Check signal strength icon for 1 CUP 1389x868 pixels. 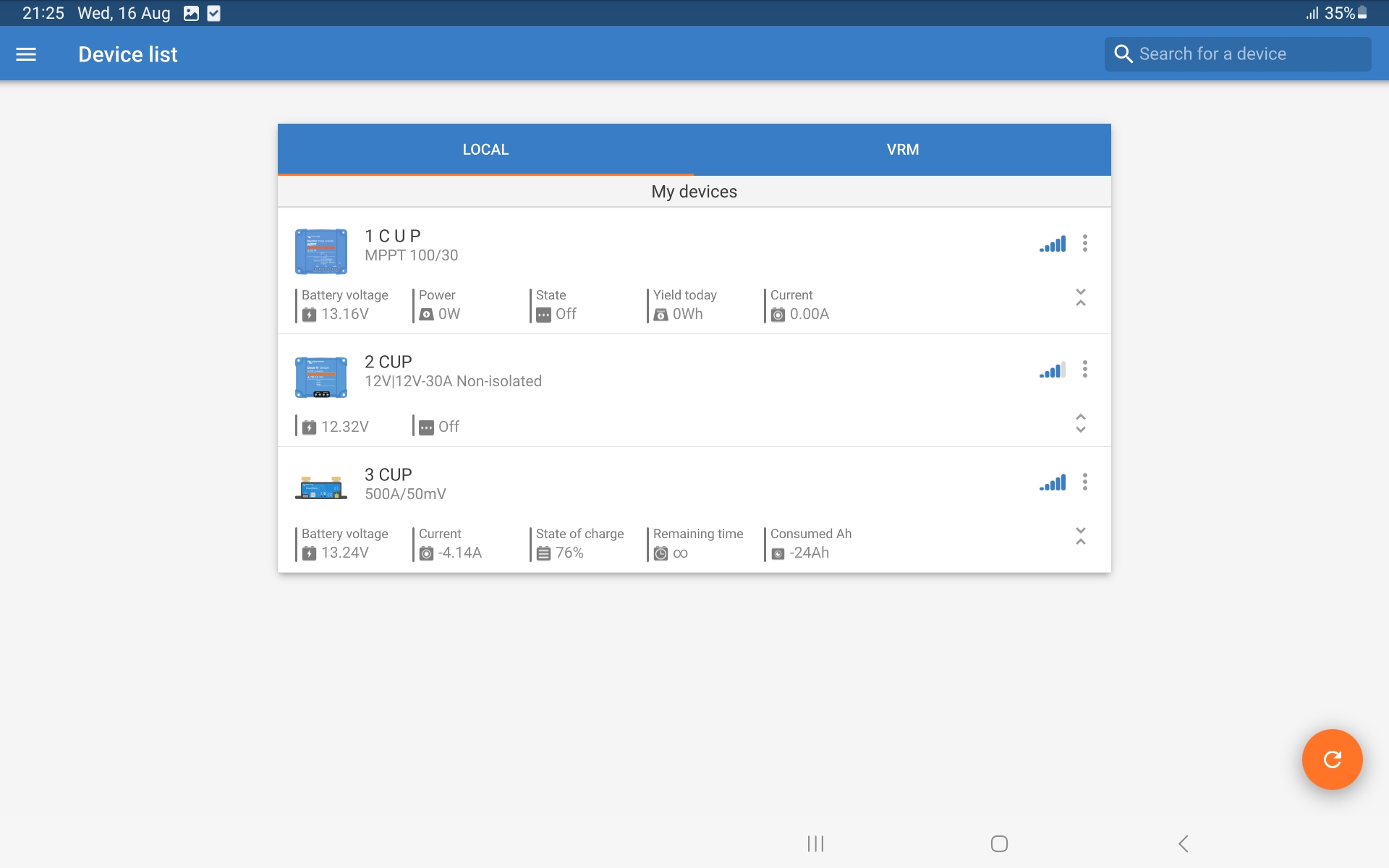[x=1053, y=244]
